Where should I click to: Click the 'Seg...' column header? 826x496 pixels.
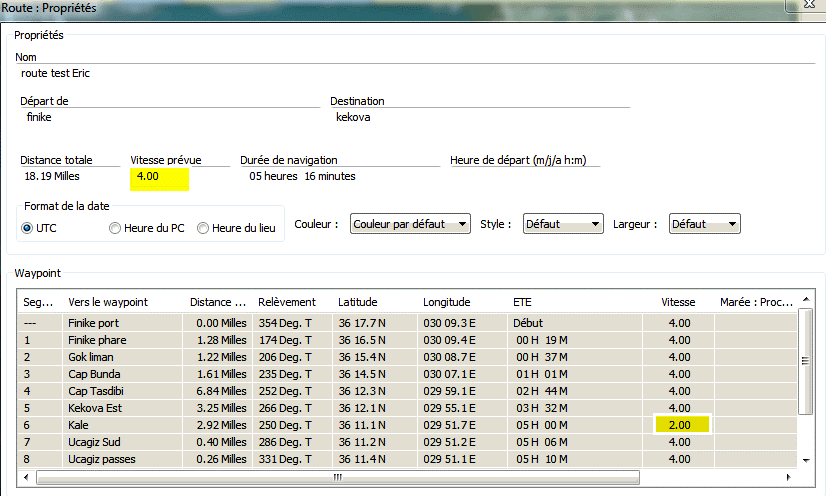pyautogui.click(x=38, y=302)
